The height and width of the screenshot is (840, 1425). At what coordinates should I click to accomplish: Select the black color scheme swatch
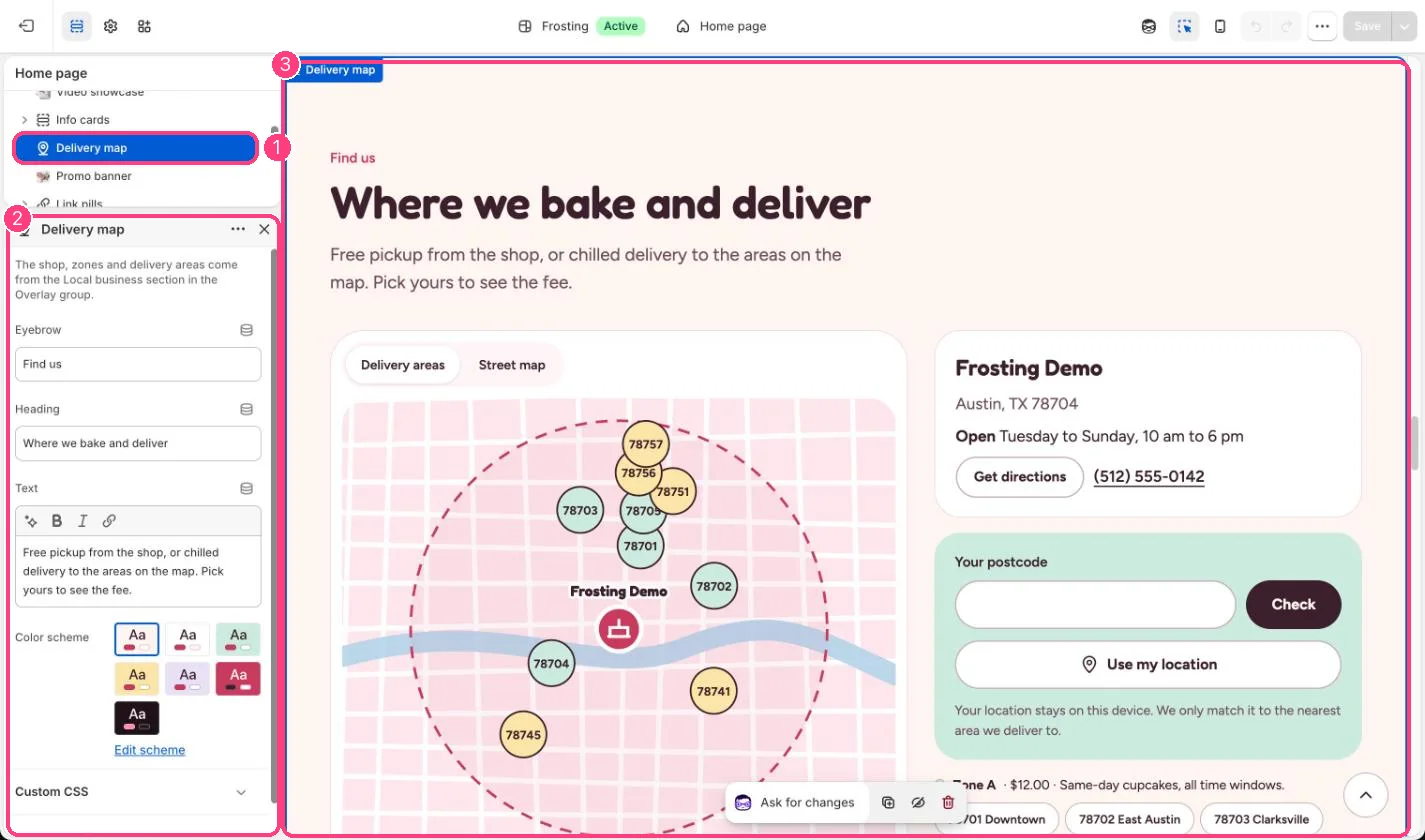tap(137, 718)
